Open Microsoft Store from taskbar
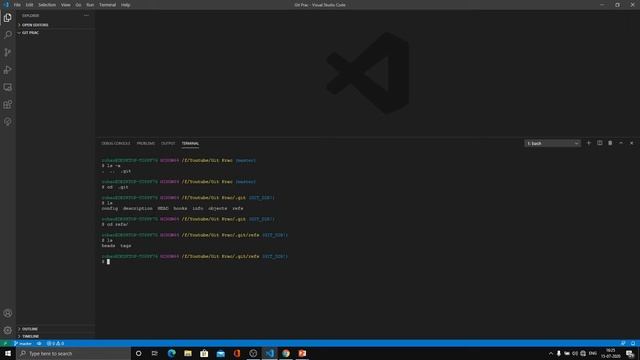The height and width of the screenshot is (360, 640). 204,353
